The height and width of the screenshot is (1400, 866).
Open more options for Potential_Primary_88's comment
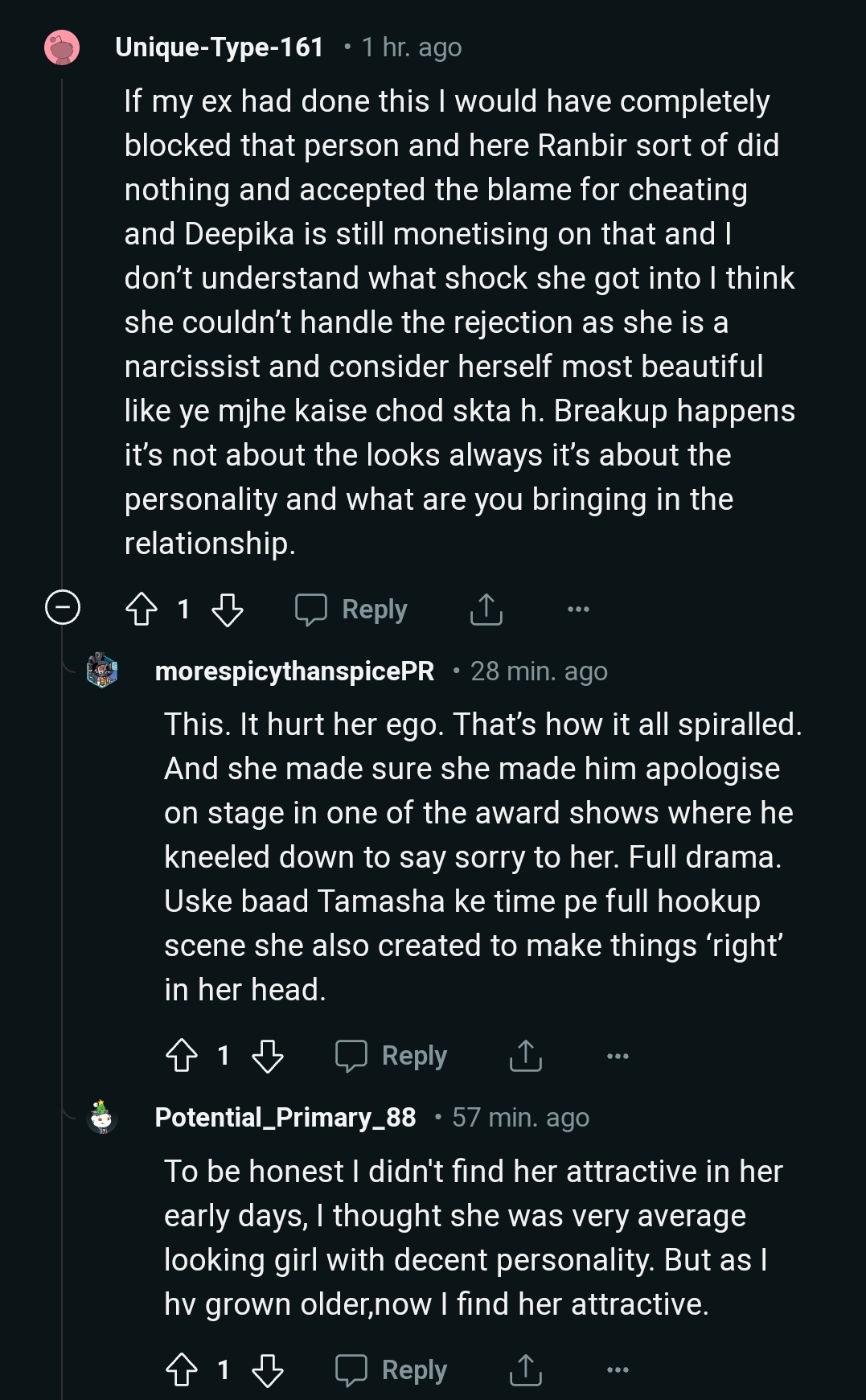(x=618, y=1370)
